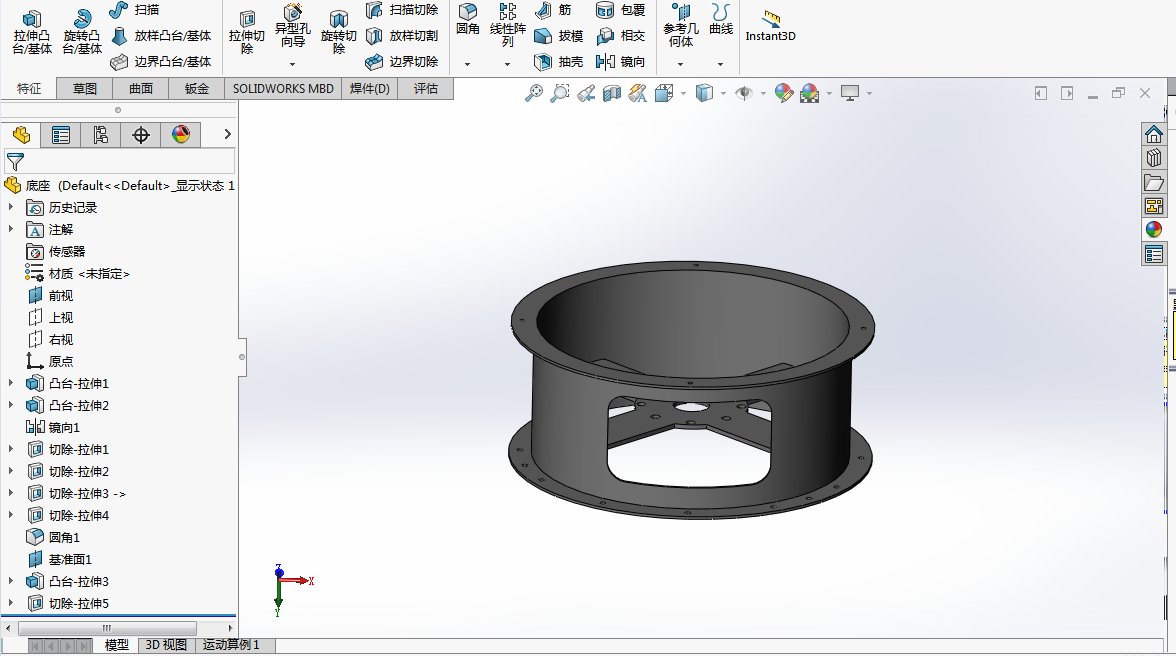Image resolution: width=1176 pixels, height=656 pixels.
Task: Click the Zoom to Fit magnifier icon
Action: coord(534,93)
